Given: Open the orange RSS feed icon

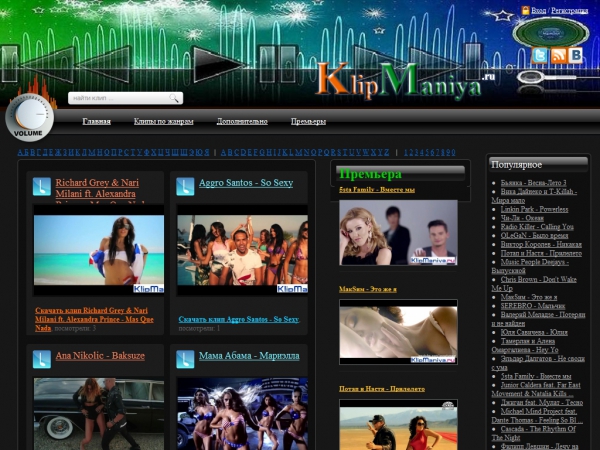Looking at the screenshot, I should pyautogui.click(x=558, y=56).
